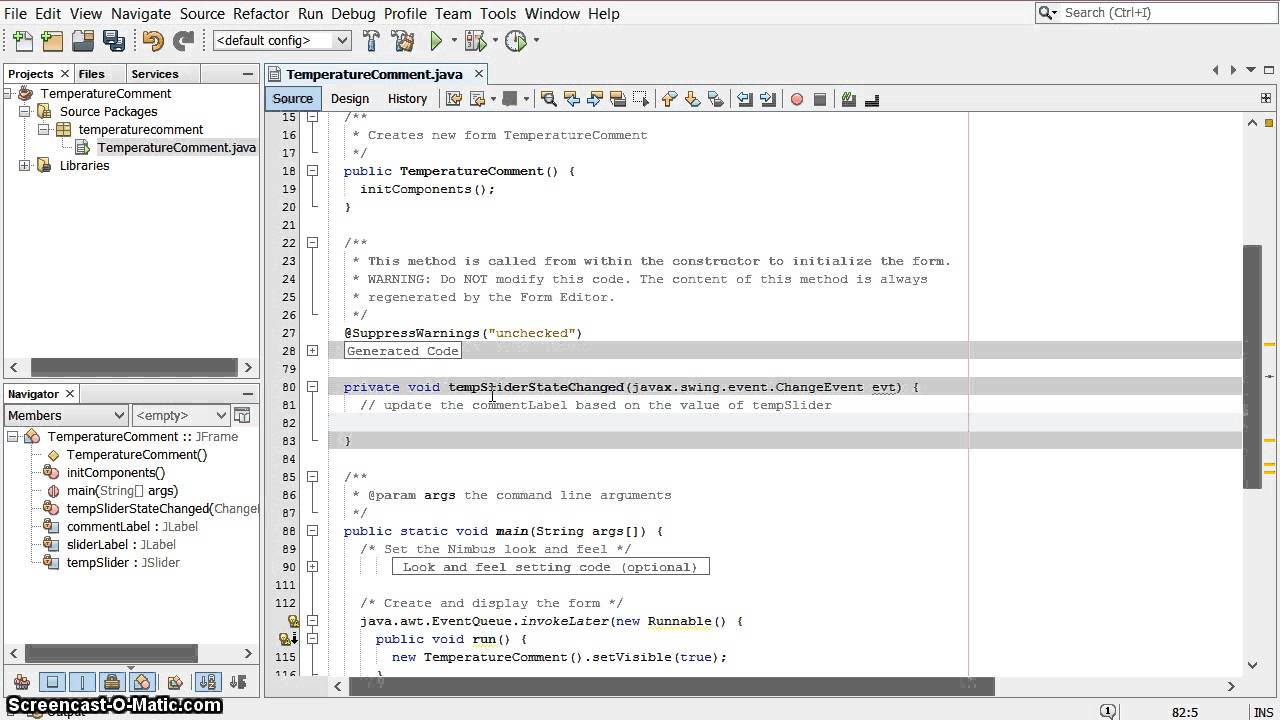Image resolution: width=1280 pixels, height=720 pixels.
Task: Expand the Generated Code fold
Action: (312, 351)
